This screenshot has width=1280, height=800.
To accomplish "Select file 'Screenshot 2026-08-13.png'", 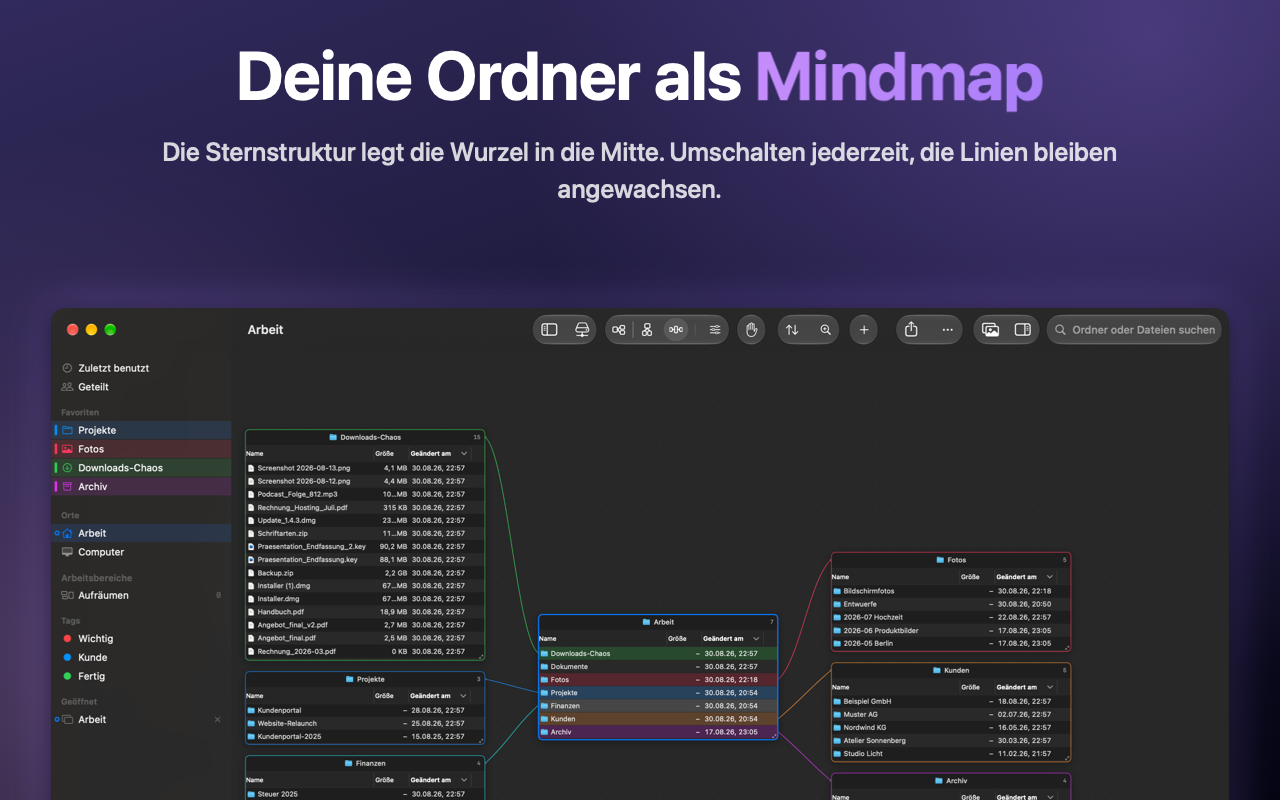I will (x=365, y=468).
